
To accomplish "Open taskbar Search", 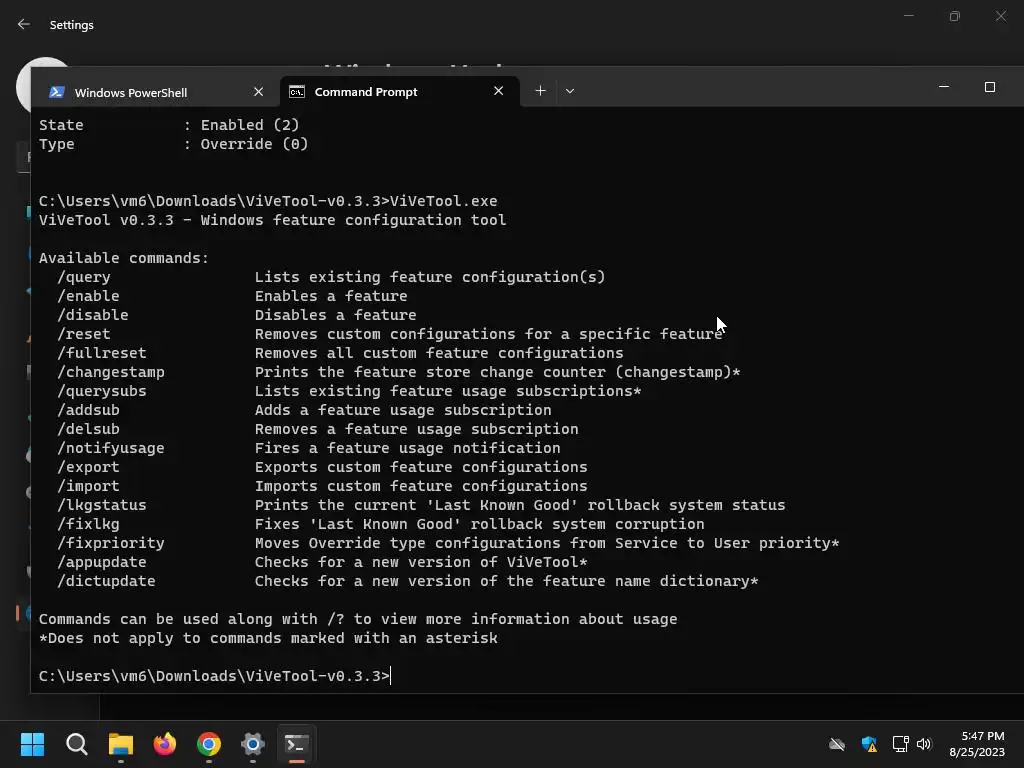I will click(76, 744).
